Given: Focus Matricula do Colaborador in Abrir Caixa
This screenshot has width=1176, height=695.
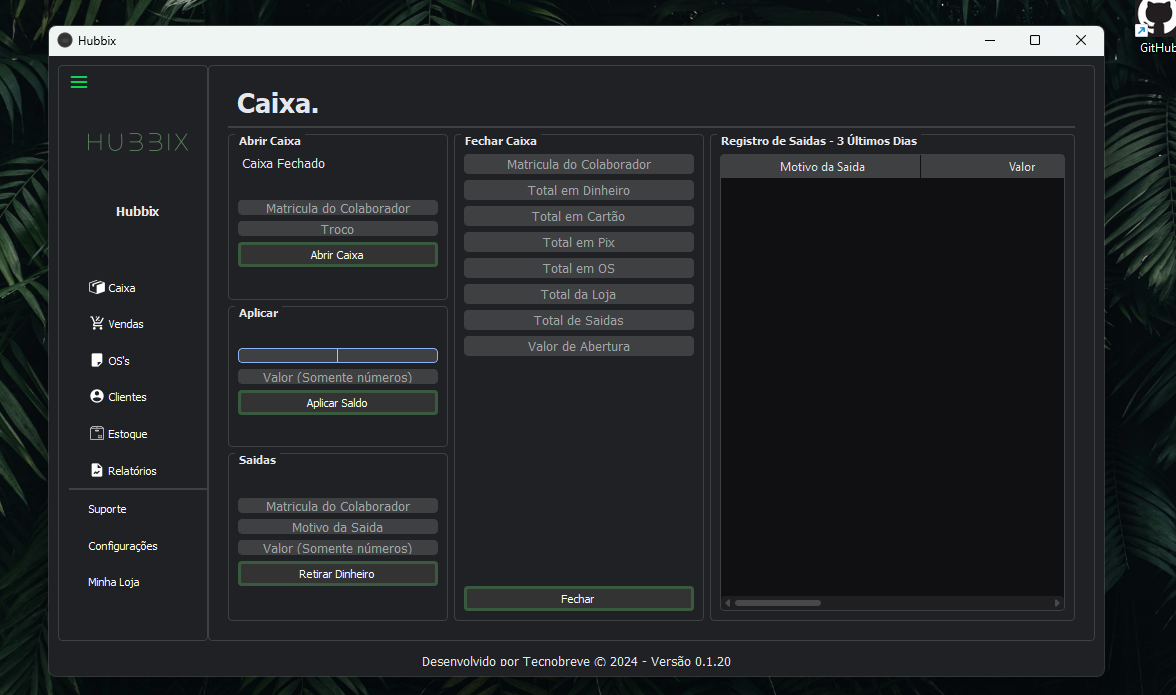Looking at the screenshot, I should tap(338, 208).
